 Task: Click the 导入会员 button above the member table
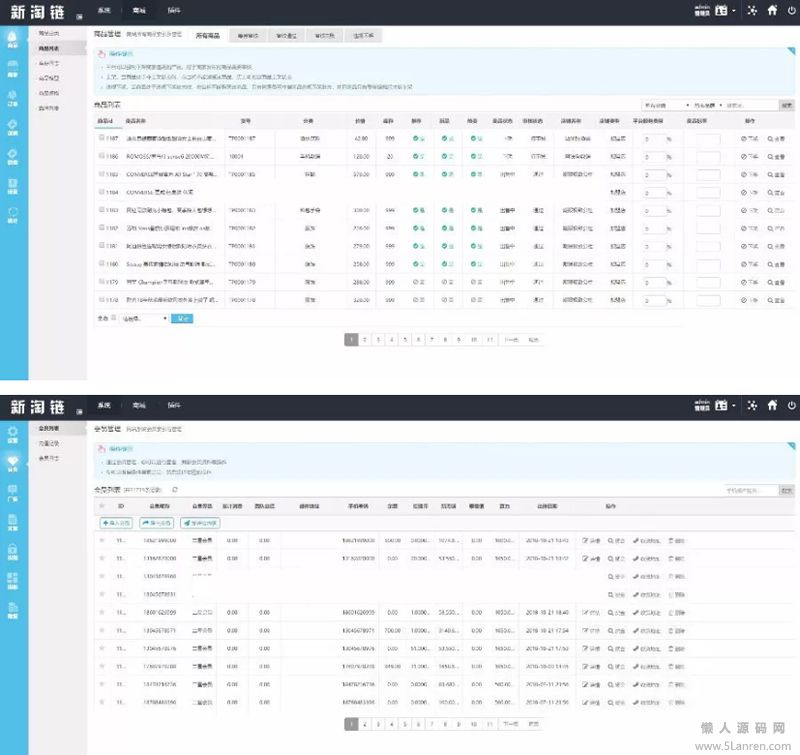click(x=117, y=523)
